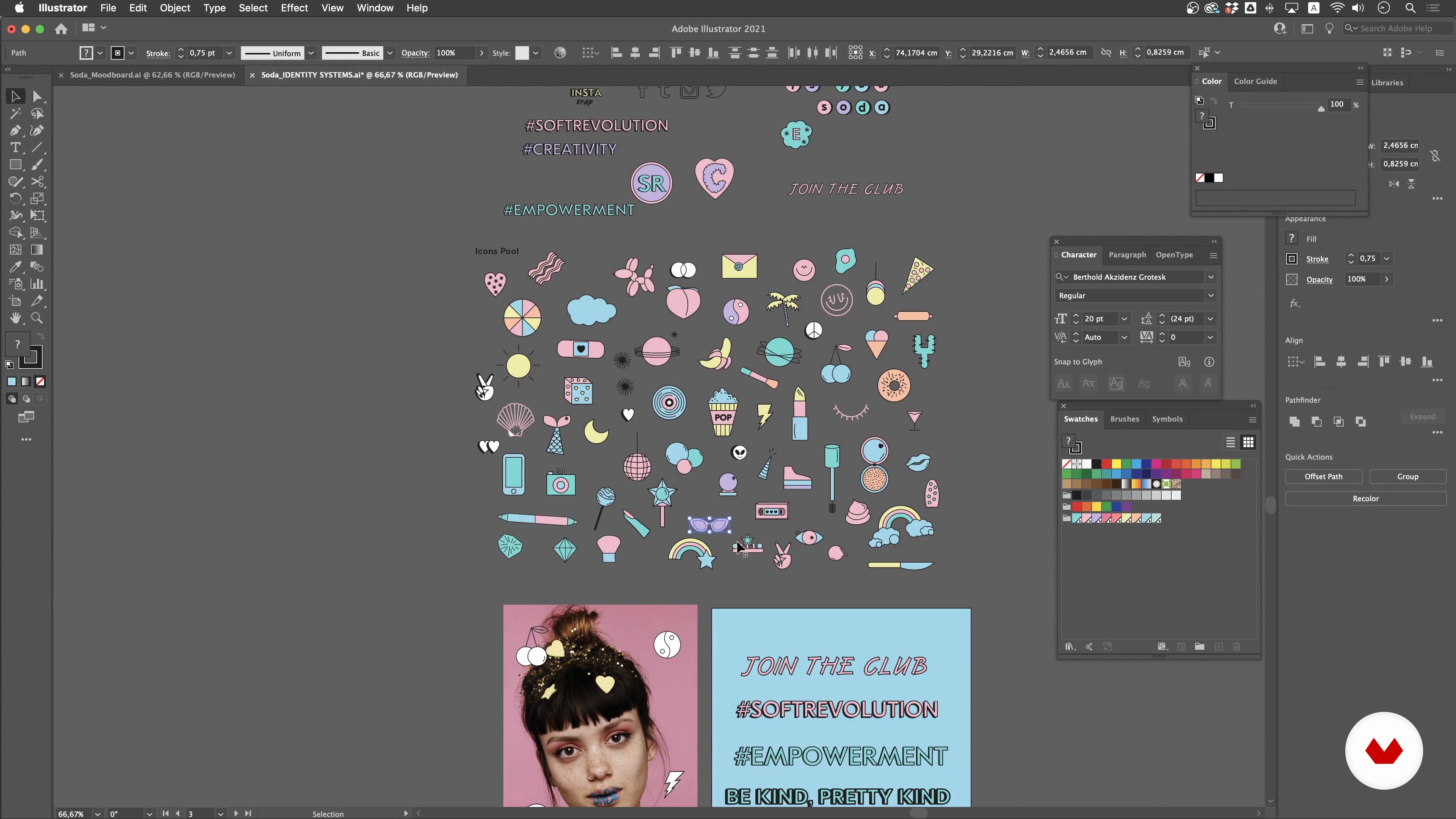Switch to Soda_Moodboard.ai document tab

tap(152, 75)
